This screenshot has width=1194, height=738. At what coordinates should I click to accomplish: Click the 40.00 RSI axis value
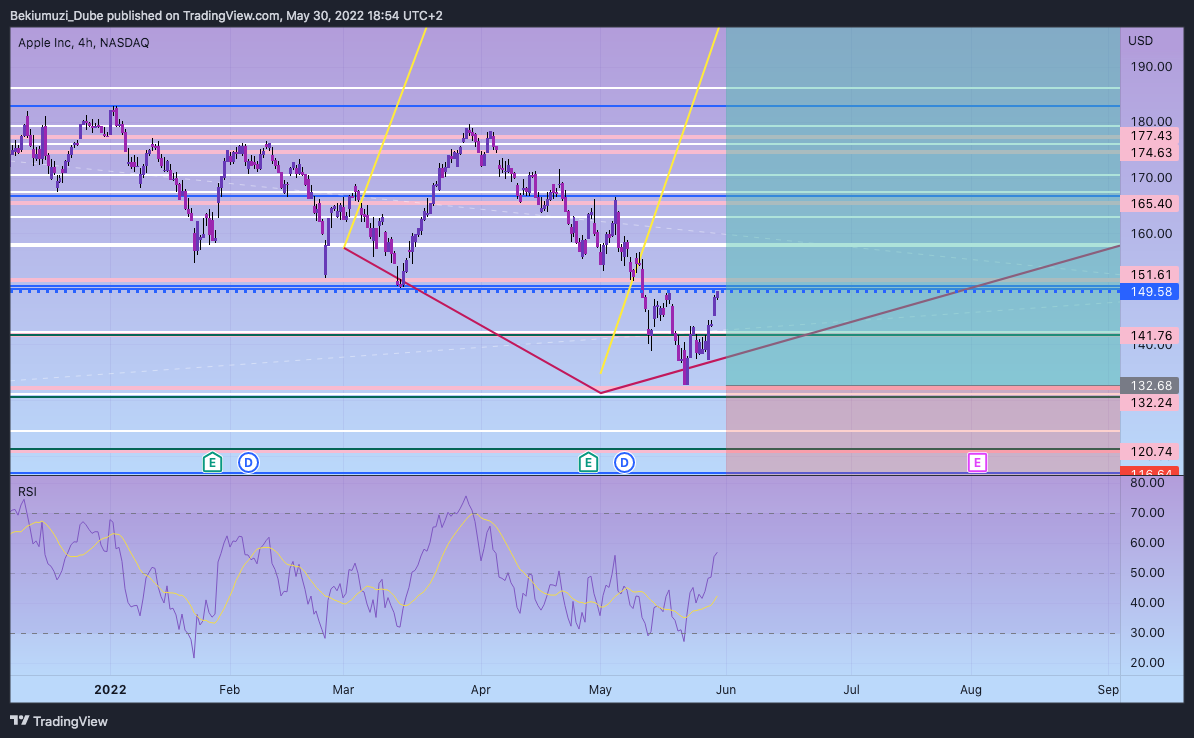(x=1148, y=602)
